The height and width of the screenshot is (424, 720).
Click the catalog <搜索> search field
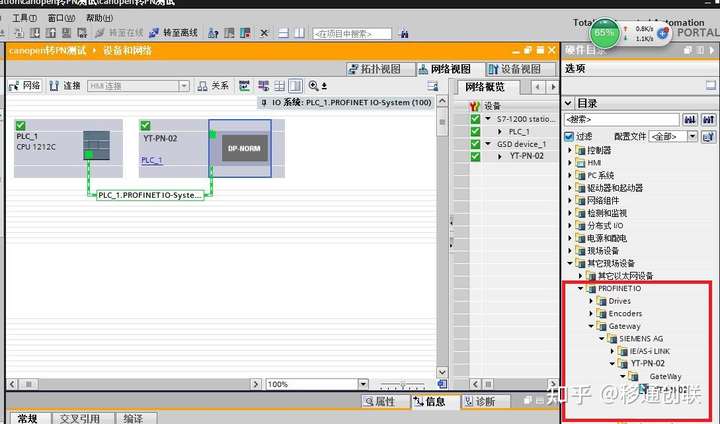622,119
